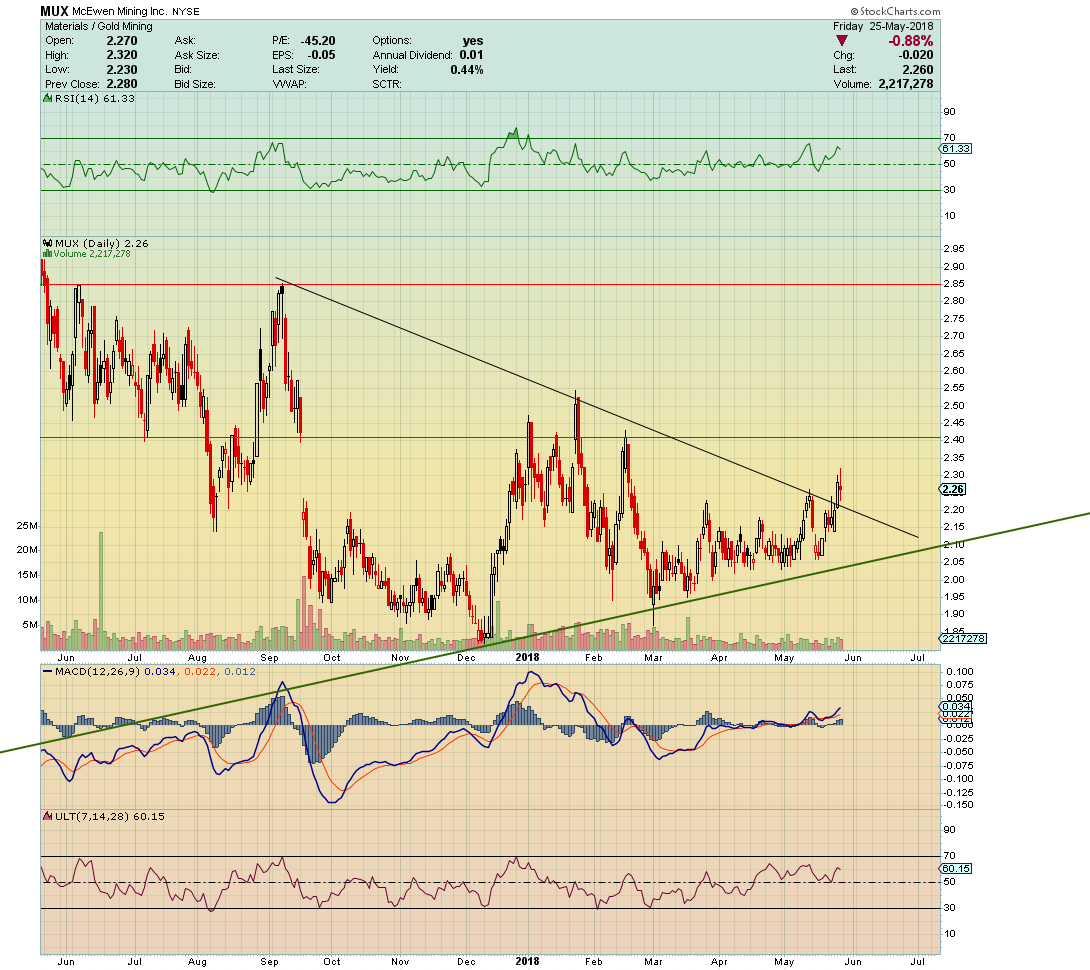Click the Materials / Gold Mining sector label

(99, 26)
